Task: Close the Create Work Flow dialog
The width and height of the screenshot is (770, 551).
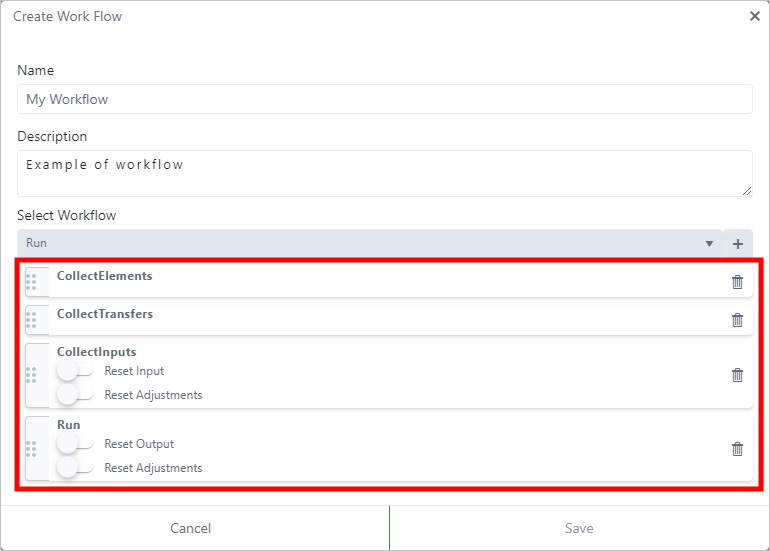Action: coord(754,16)
